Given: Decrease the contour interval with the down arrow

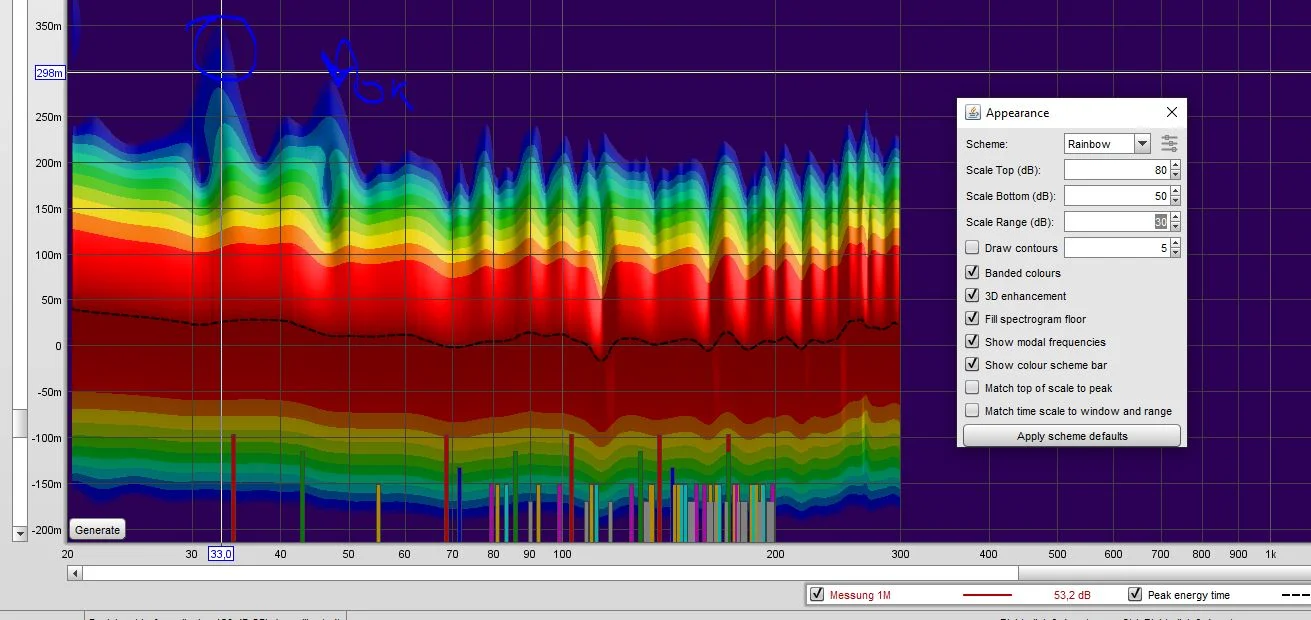Looking at the screenshot, I should point(1175,253).
